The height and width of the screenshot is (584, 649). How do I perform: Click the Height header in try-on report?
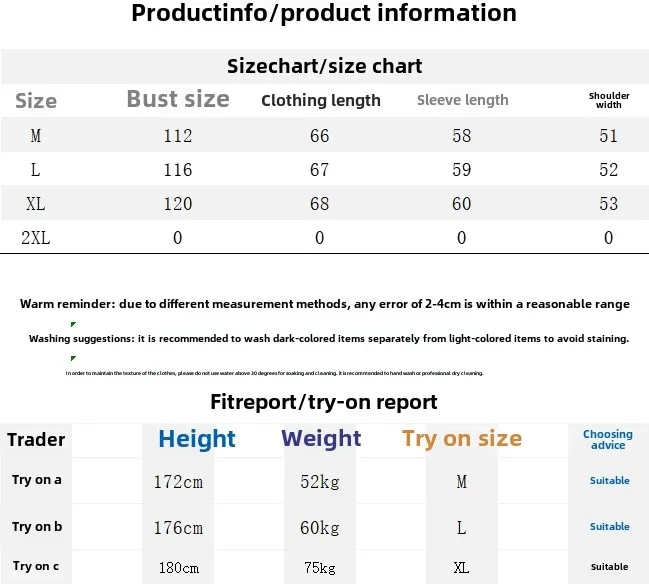197,439
